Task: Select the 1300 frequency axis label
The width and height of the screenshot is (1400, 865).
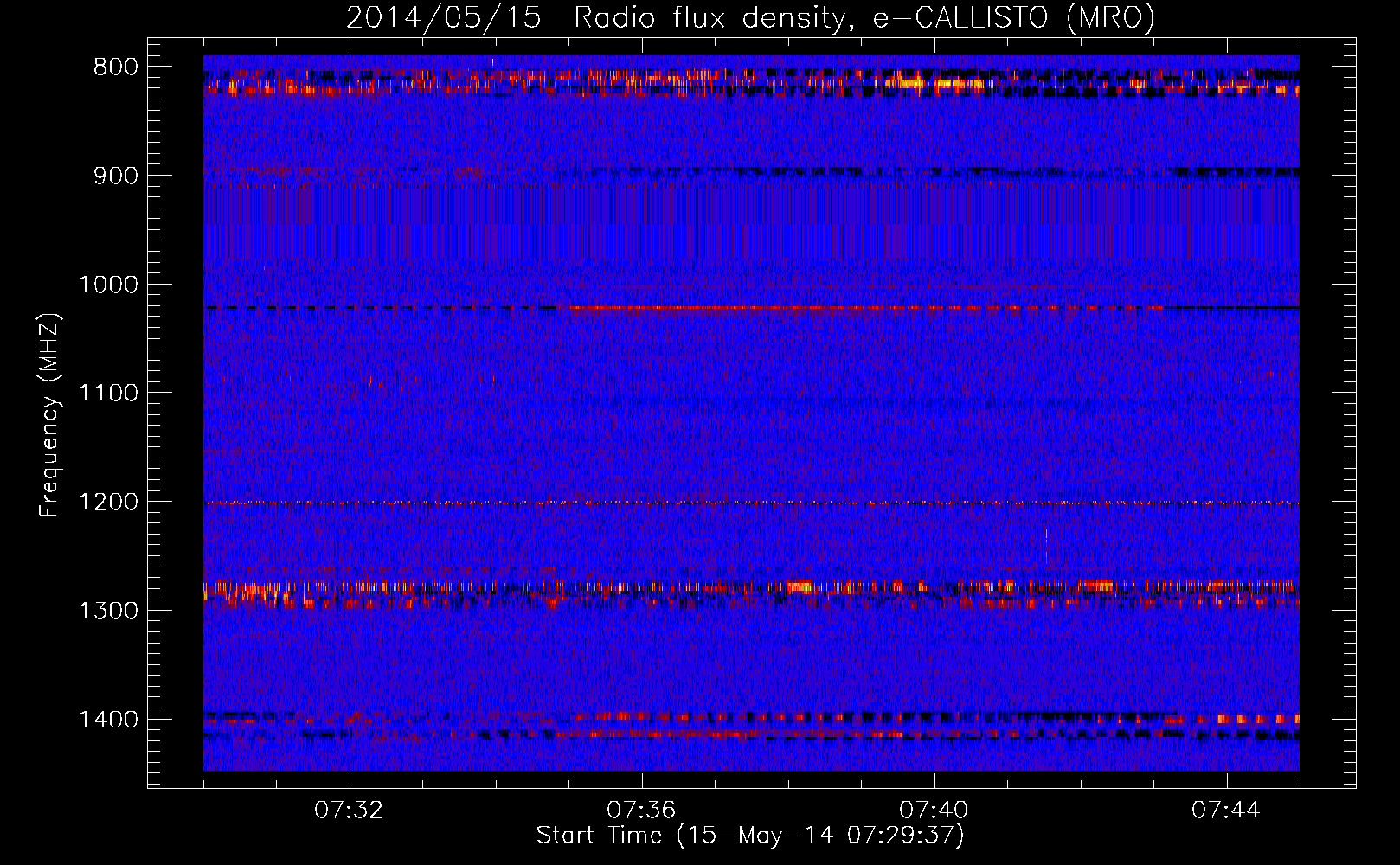Action: (x=108, y=611)
